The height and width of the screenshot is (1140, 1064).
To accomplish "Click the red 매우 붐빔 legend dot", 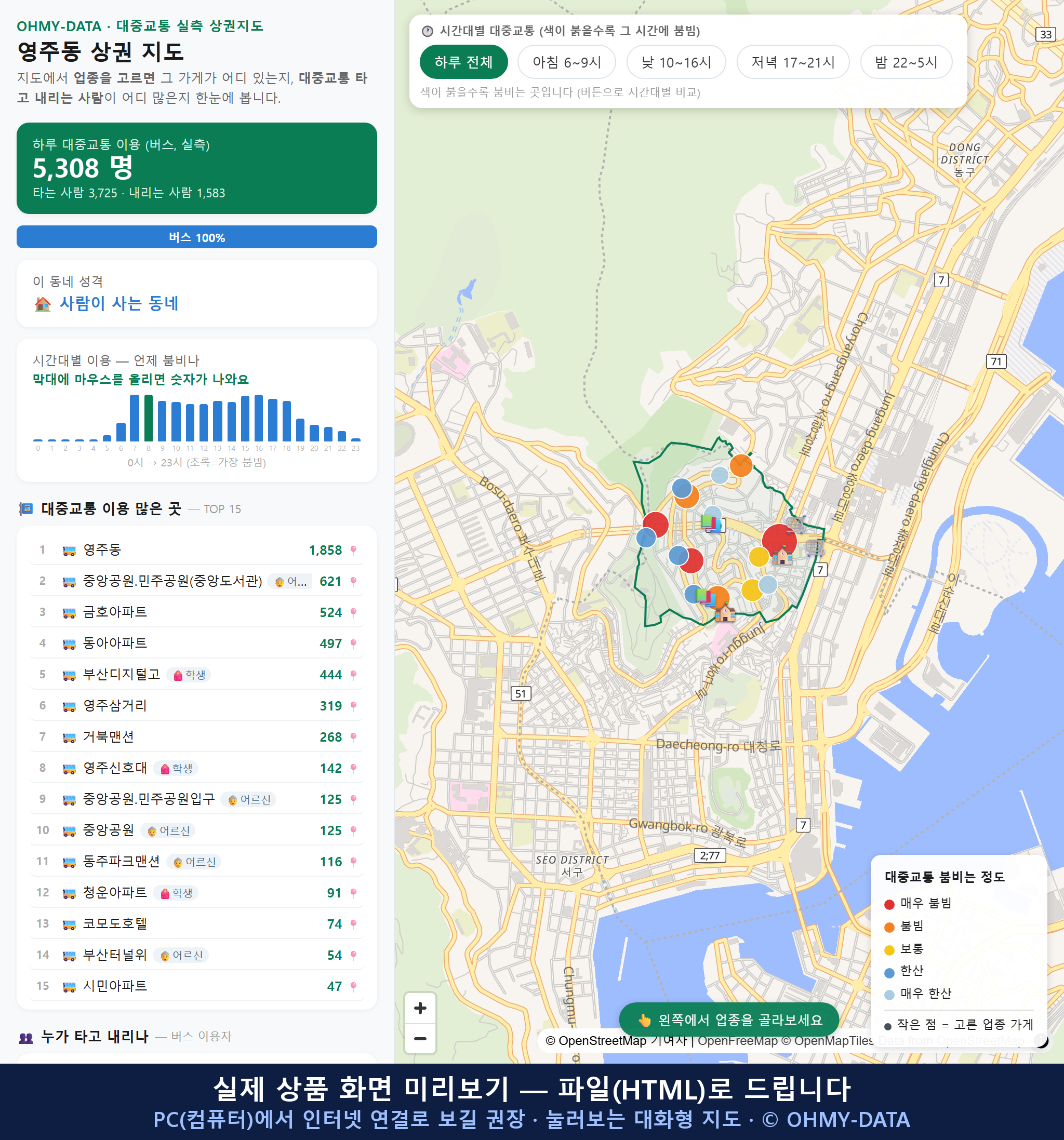I will tap(889, 904).
